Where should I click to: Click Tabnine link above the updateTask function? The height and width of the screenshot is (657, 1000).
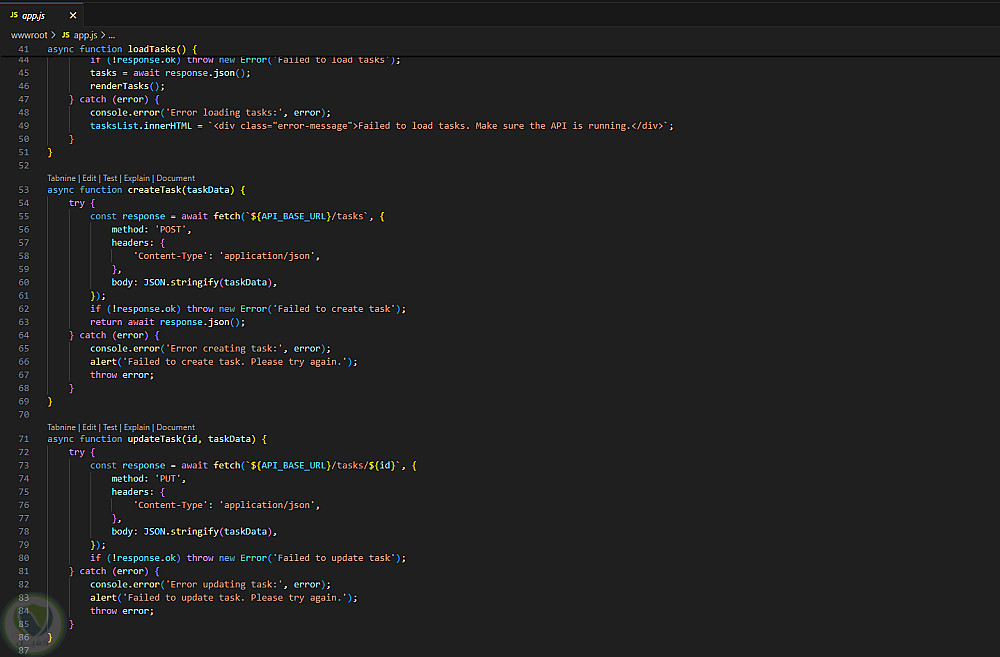tap(61, 427)
